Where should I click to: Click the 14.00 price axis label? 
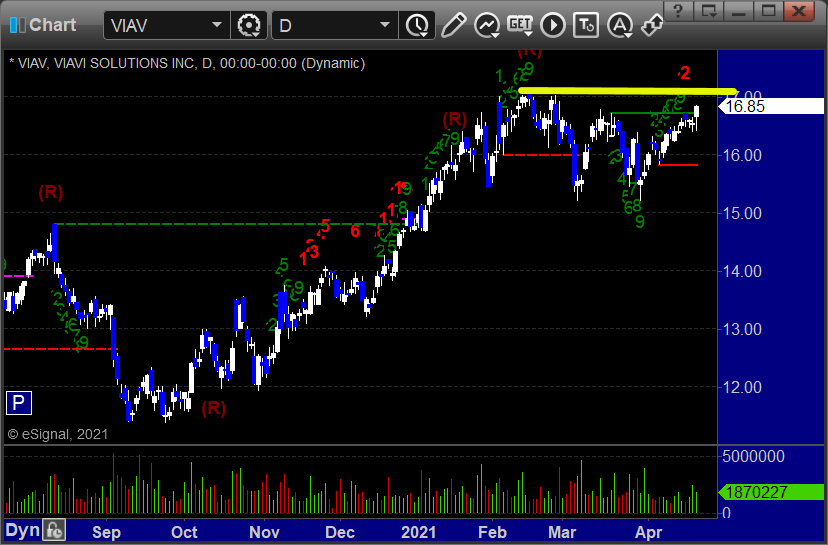click(x=742, y=271)
